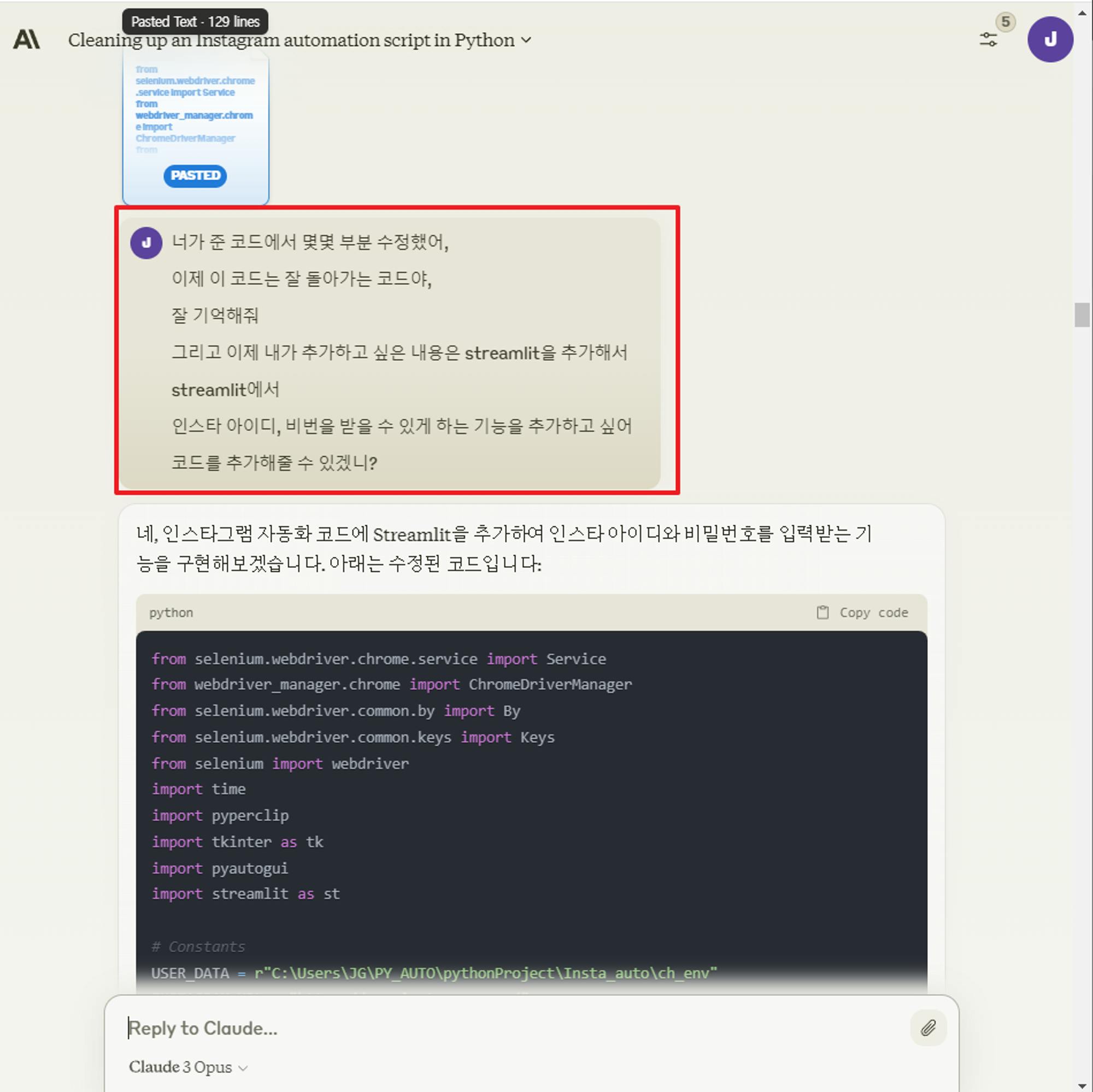Image resolution: width=1093 pixels, height=1092 pixels.
Task: Click the vertical scrollbar thumb
Action: [1082, 315]
